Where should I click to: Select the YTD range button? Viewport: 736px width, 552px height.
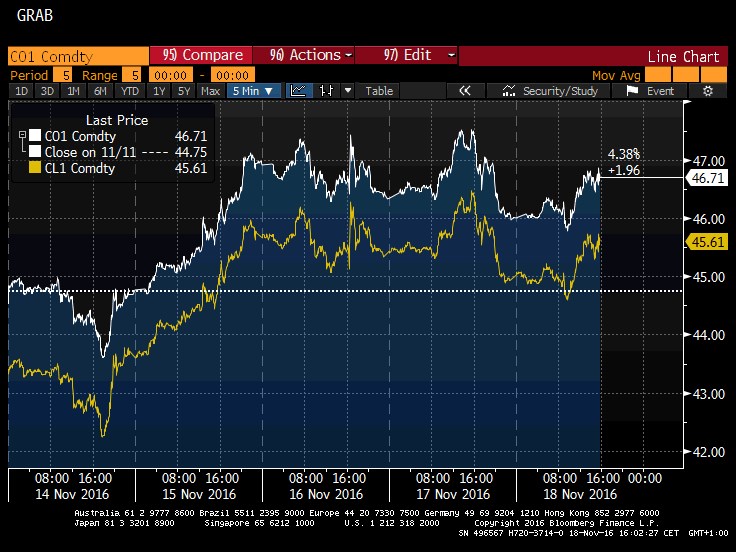pos(129,91)
